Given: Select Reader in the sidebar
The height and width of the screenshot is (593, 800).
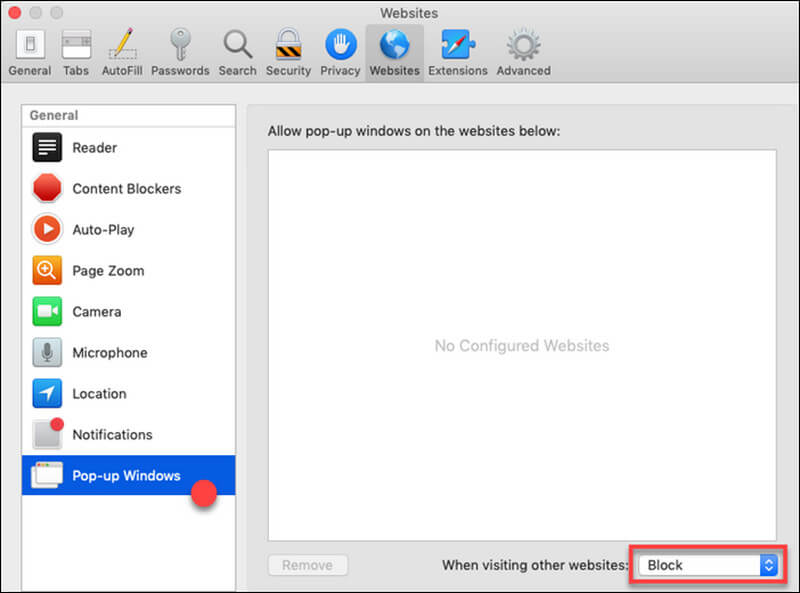Looking at the screenshot, I should pos(94,148).
